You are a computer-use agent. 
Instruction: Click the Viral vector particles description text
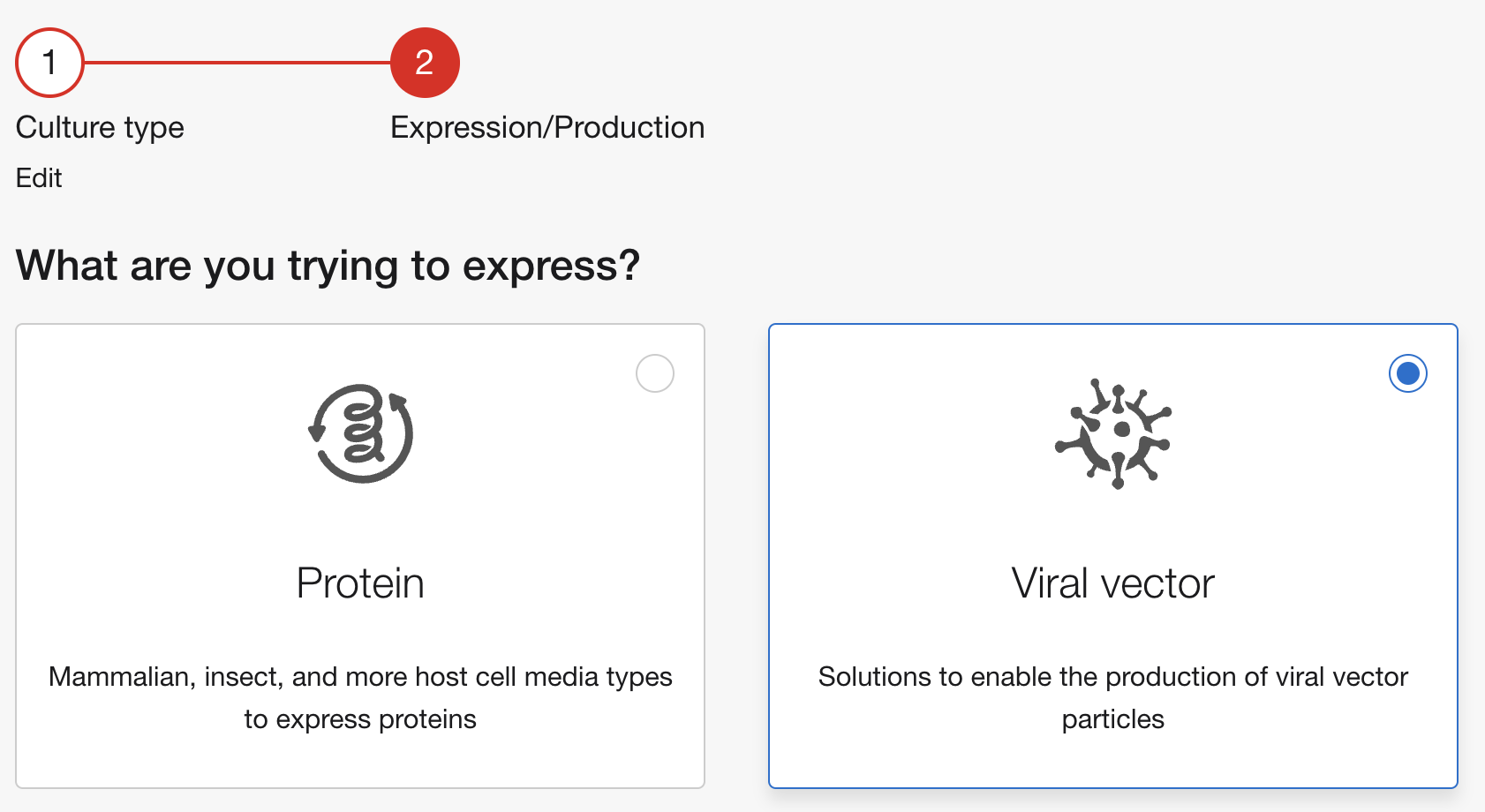[1113, 698]
